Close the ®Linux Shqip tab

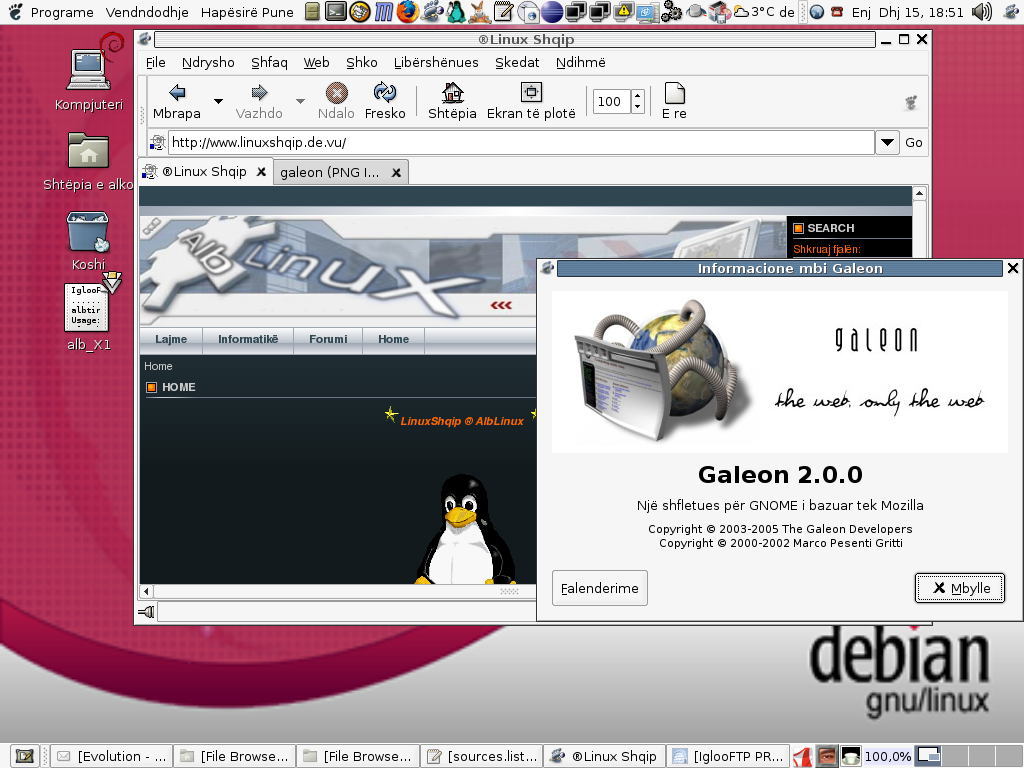tap(261, 172)
